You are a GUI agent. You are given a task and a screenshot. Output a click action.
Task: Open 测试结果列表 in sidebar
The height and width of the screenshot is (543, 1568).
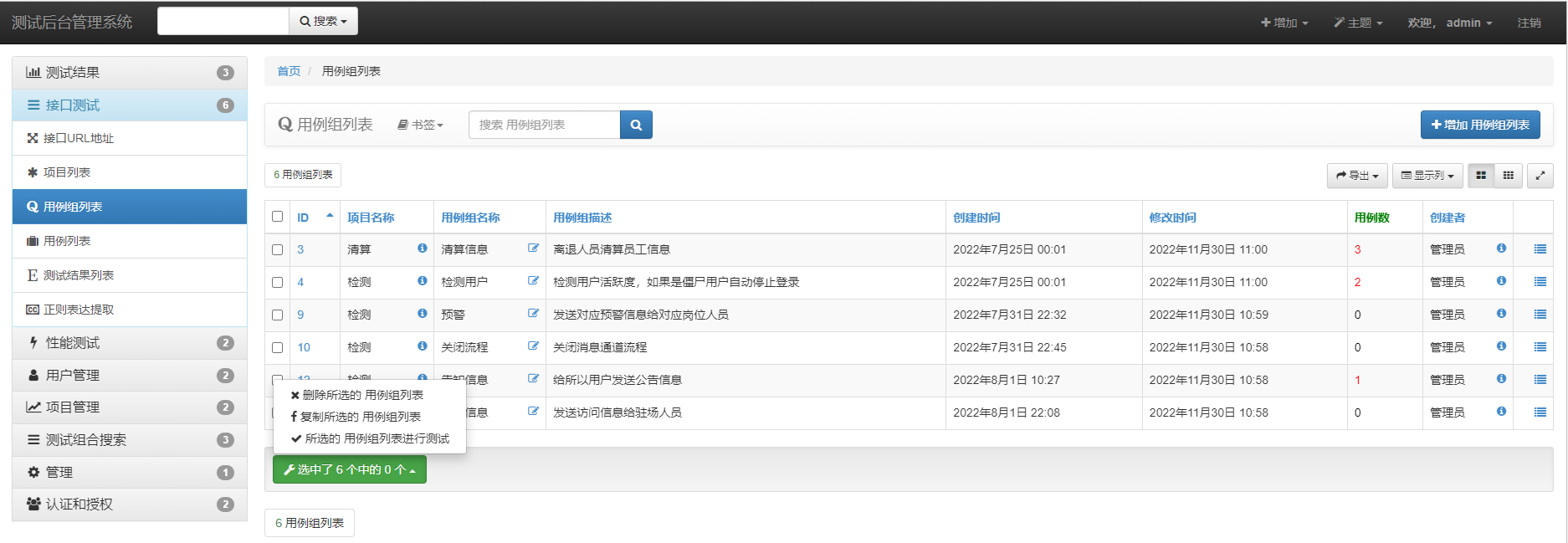pyautogui.click(x=130, y=275)
